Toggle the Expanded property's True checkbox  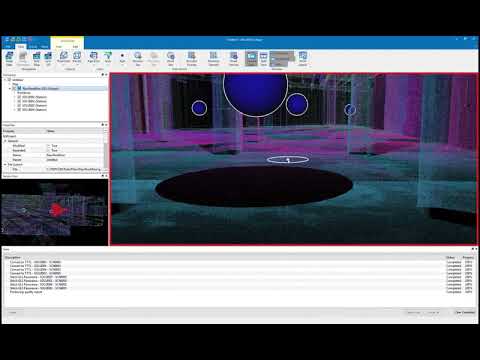49,150
